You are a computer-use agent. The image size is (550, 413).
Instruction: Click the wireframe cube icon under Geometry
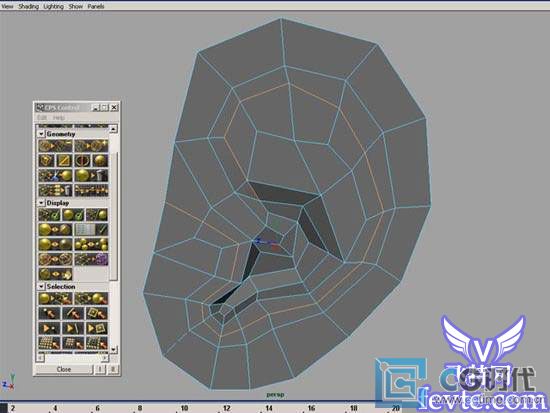point(46,161)
